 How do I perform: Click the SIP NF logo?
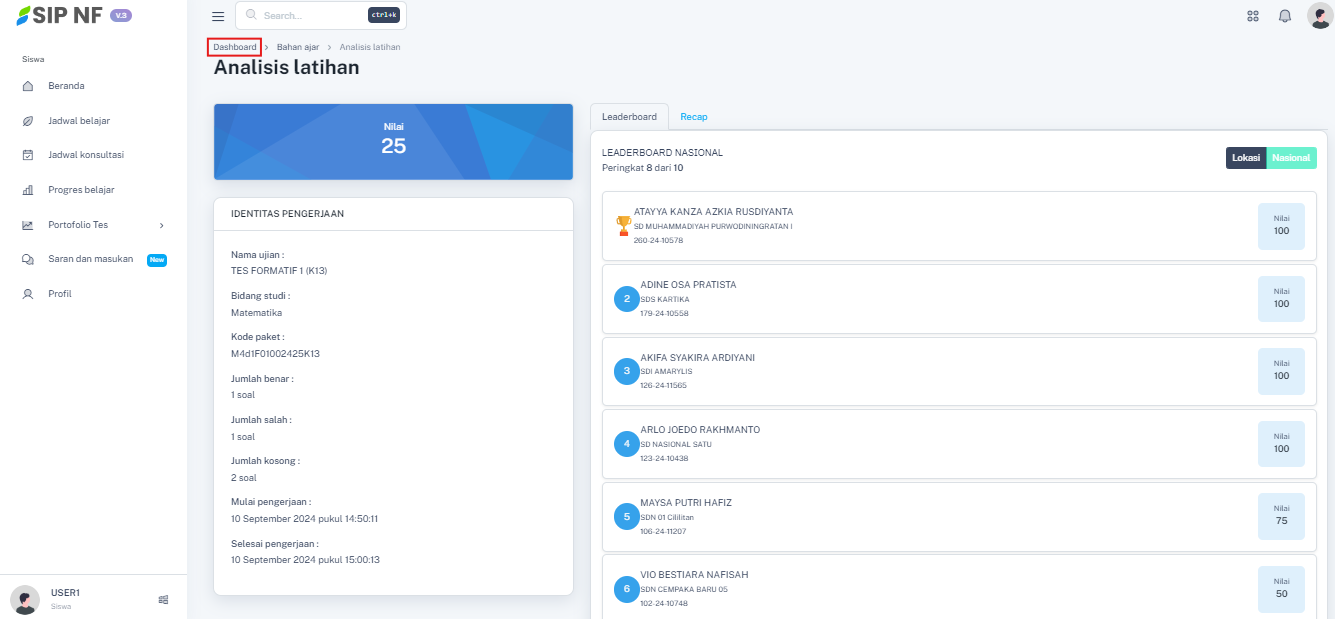(60, 16)
